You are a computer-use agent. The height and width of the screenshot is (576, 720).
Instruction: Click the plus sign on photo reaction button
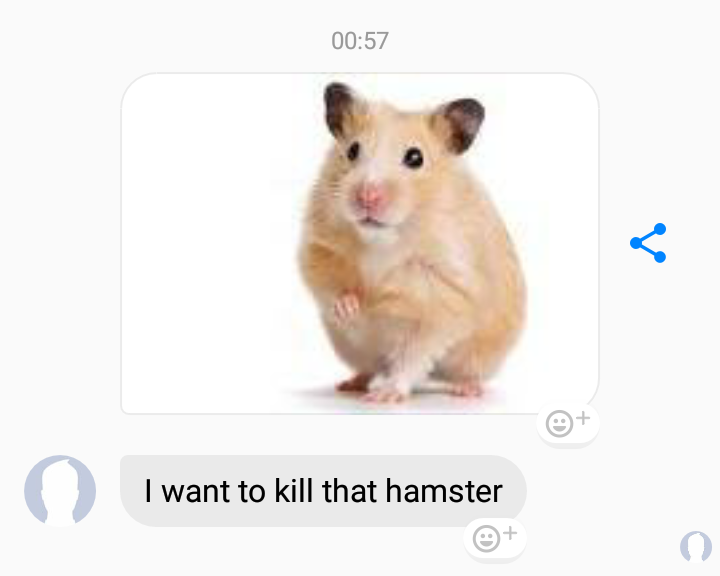[583, 418]
